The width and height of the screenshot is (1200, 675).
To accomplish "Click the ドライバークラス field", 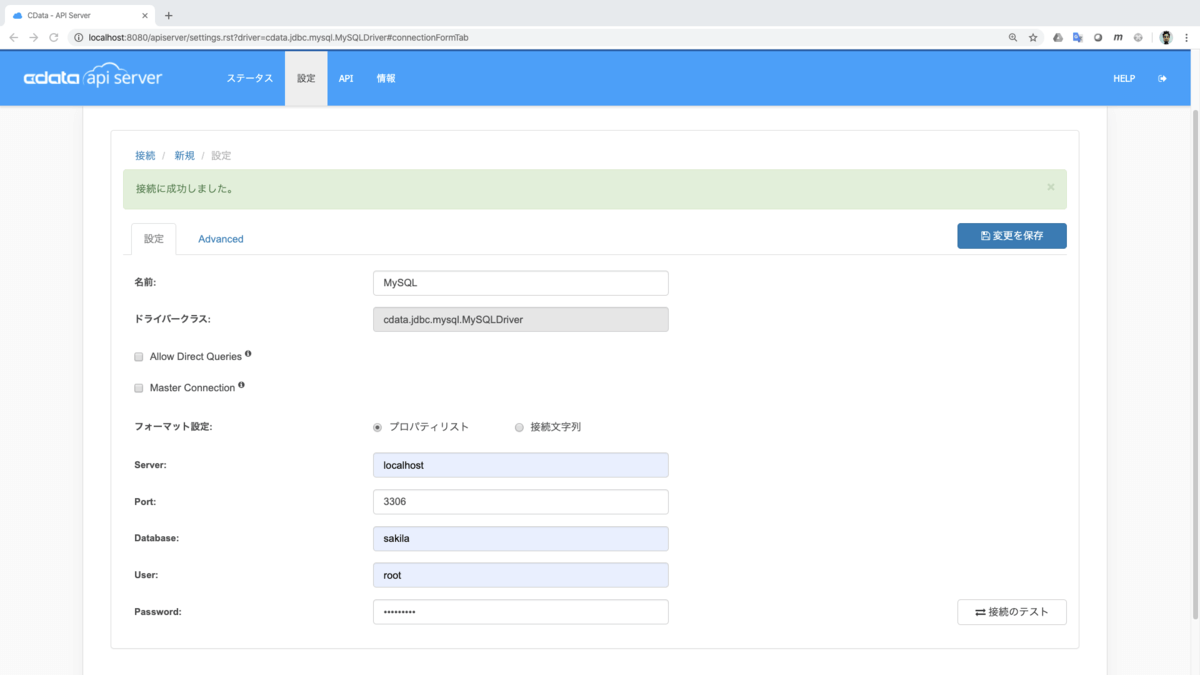I will (520, 319).
